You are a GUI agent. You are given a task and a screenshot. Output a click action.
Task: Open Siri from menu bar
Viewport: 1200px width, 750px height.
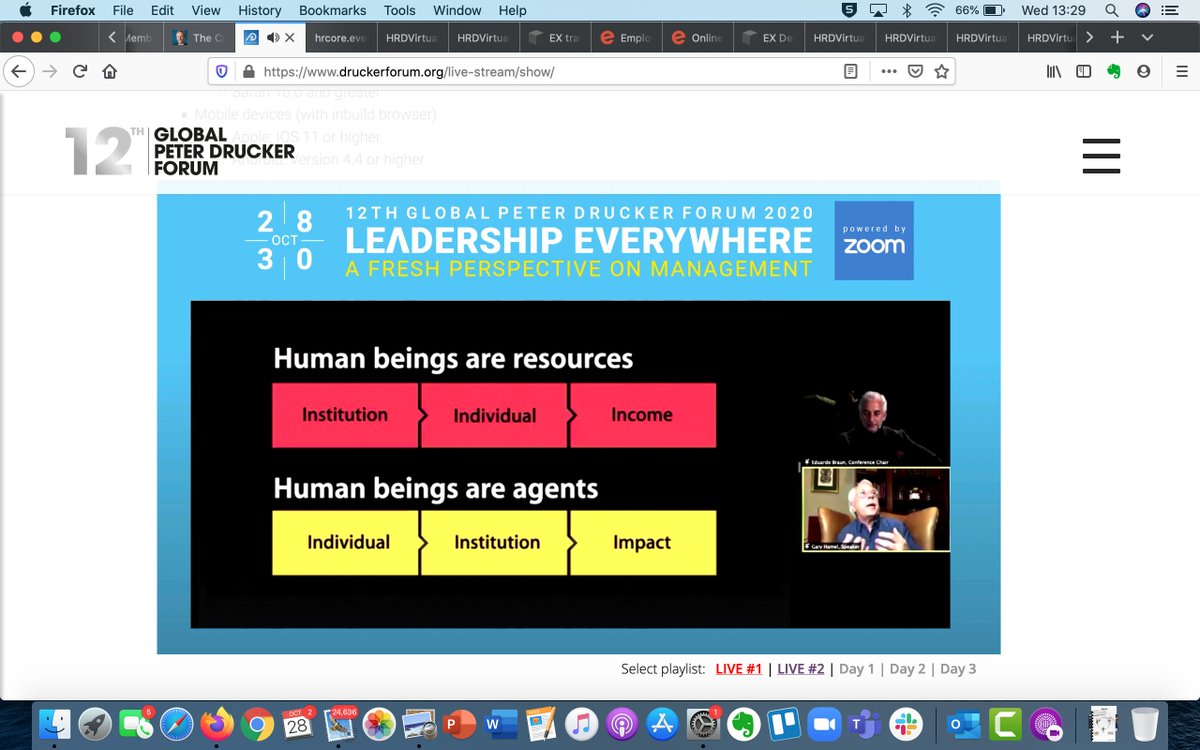coord(1144,10)
